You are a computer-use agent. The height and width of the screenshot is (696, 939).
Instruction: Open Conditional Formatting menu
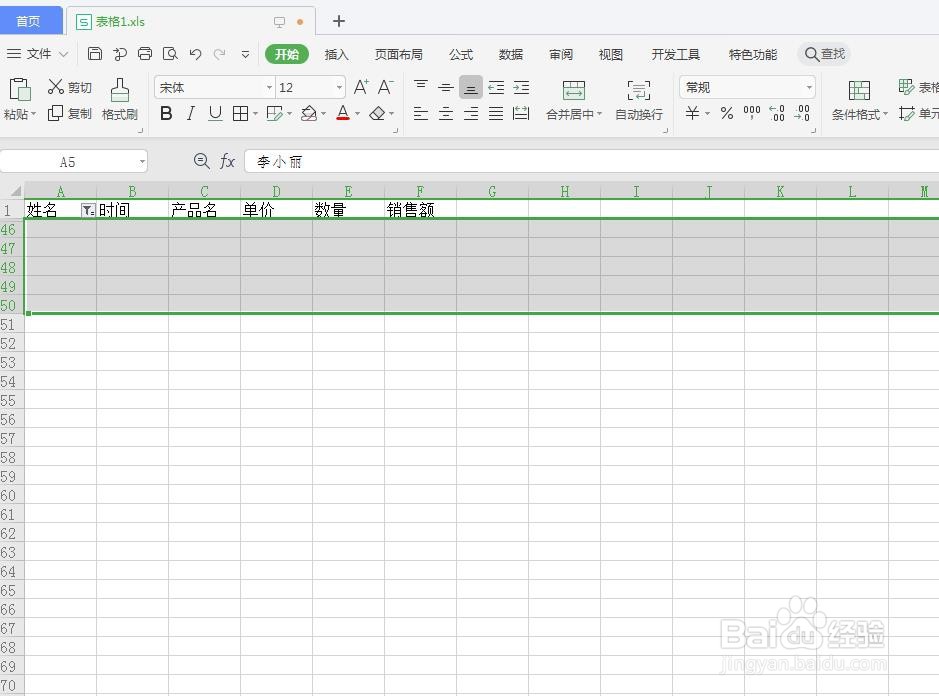point(859,100)
